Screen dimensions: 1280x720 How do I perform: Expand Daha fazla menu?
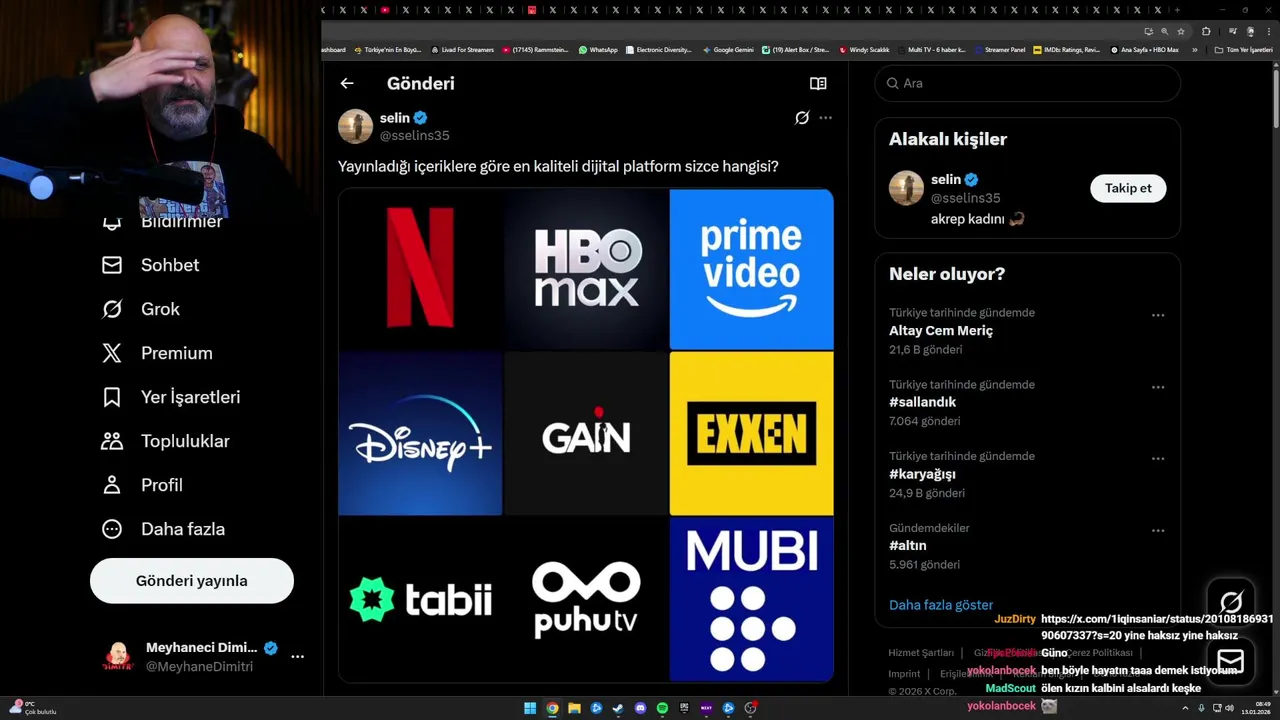click(163, 529)
